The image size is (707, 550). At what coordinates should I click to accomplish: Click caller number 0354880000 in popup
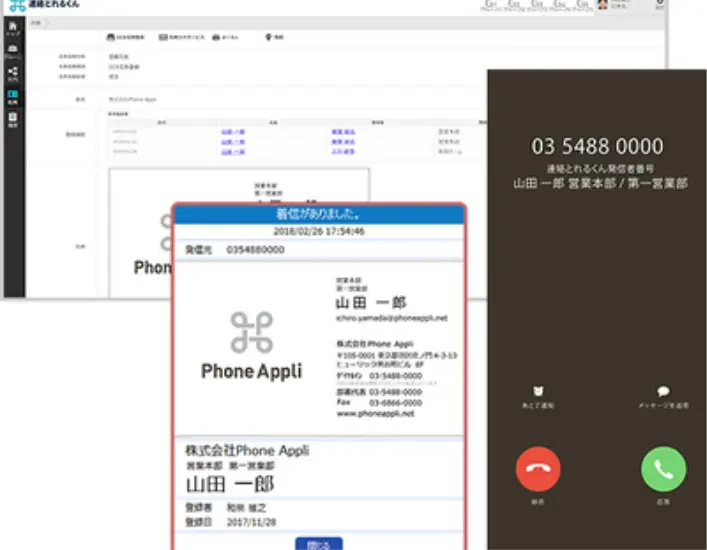[x=255, y=249]
